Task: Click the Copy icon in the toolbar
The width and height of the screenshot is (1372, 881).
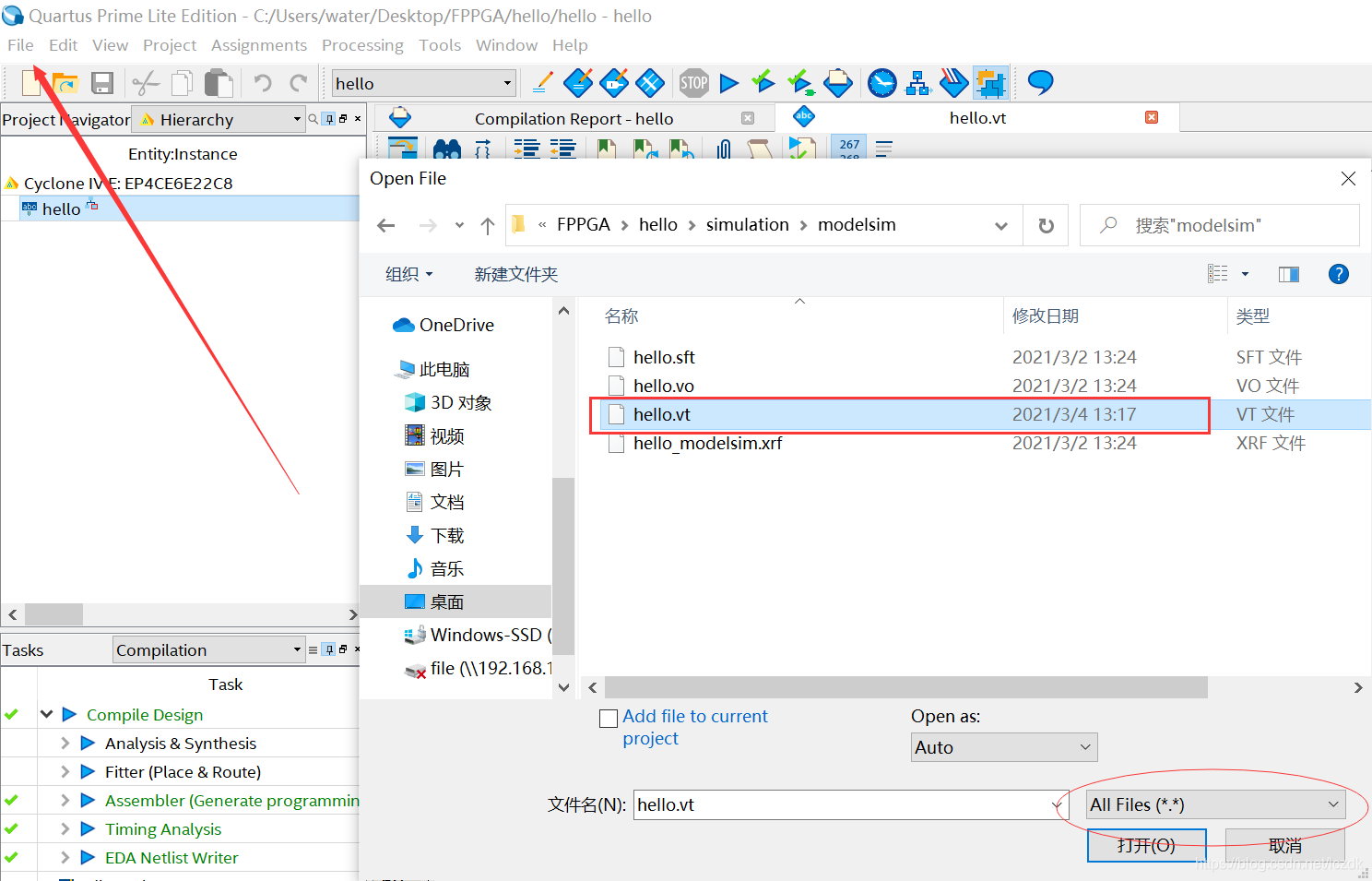Action: coord(183,84)
